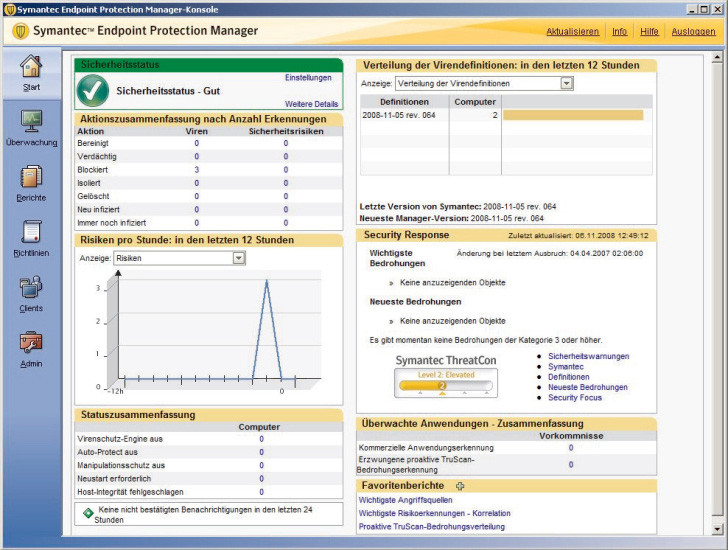Click Gelöscht Sicherheitsrisiken count 0
The width and height of the screenshot is (728, 550).
point(286,196)
